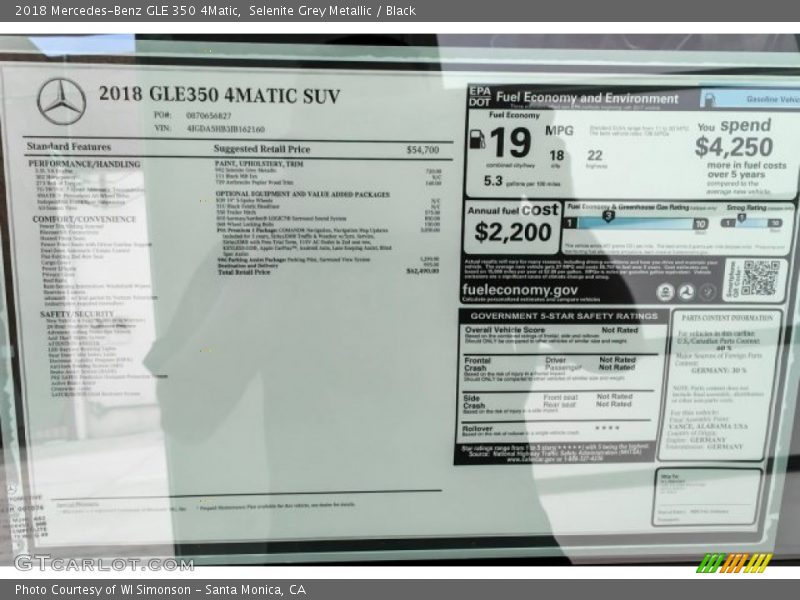This screenshot has height=600, width=800.
Task: Select the middle agency seal beside fueleconomy.gov
Action: coord(686,292)
